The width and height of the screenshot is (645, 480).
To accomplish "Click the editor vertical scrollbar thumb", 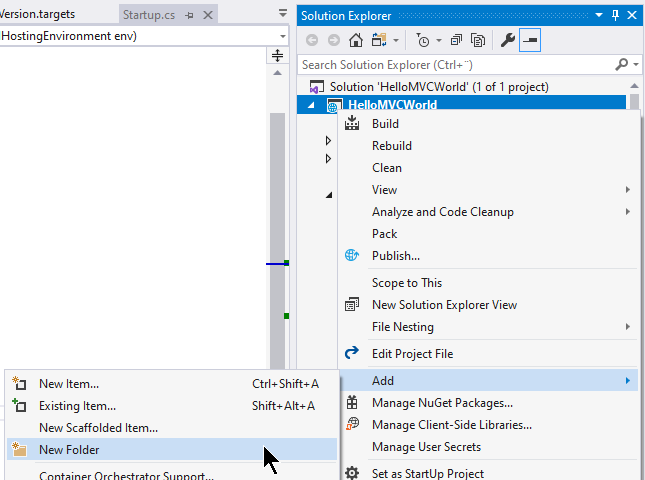I will point(277,241).
